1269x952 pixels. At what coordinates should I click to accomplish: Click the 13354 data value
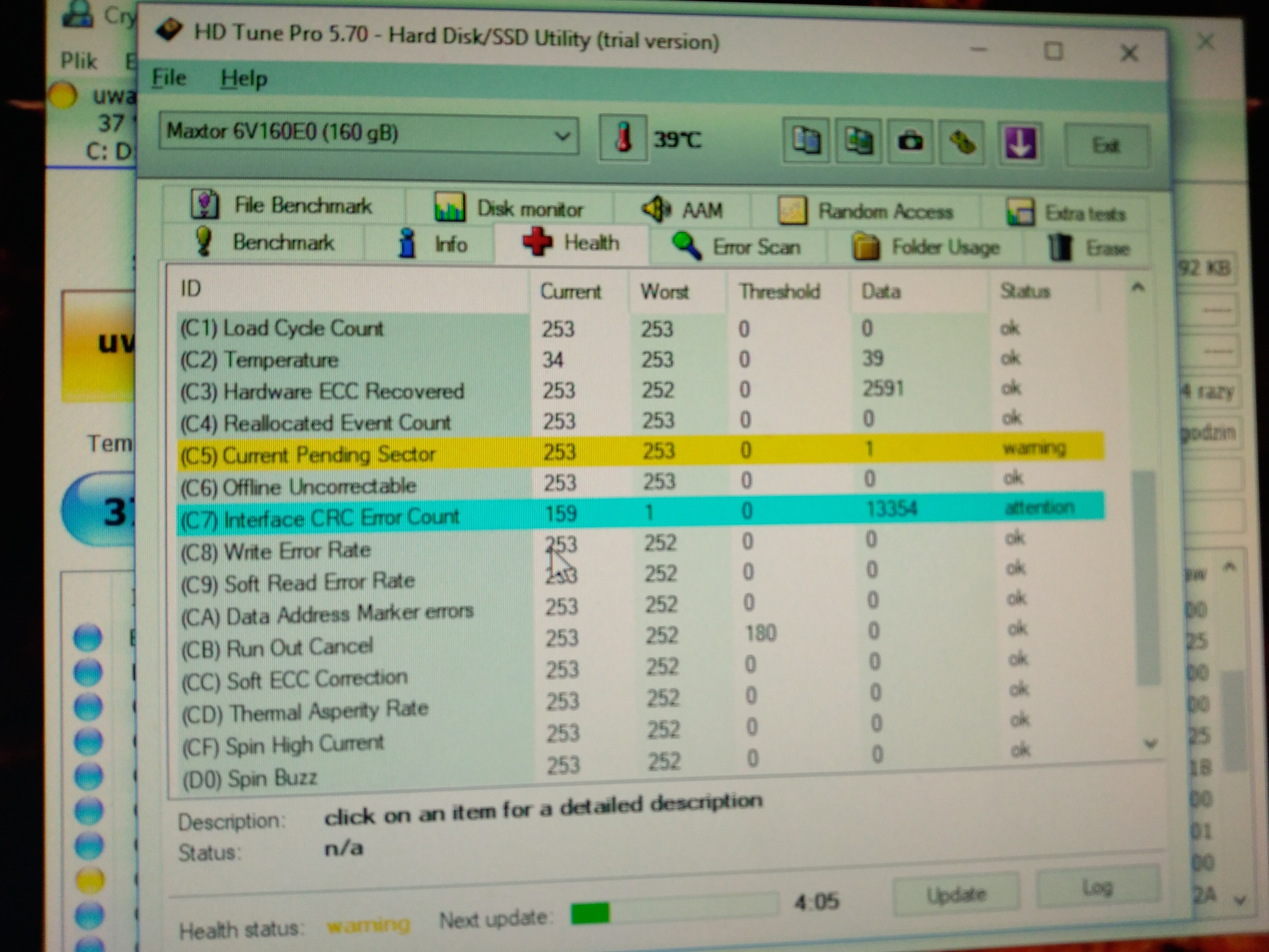click(891, 508)
